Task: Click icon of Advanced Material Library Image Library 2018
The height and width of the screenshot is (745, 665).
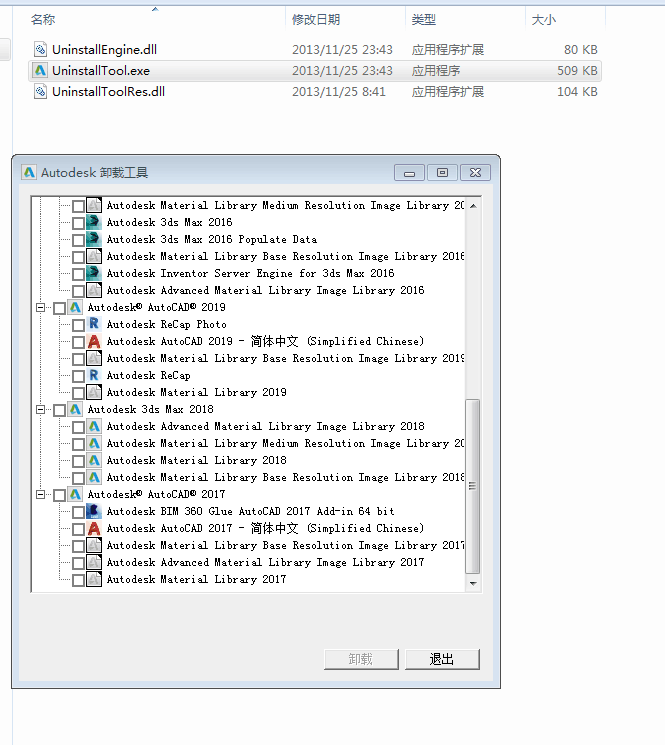Action: pyautogui.click(x=94, y=427)
